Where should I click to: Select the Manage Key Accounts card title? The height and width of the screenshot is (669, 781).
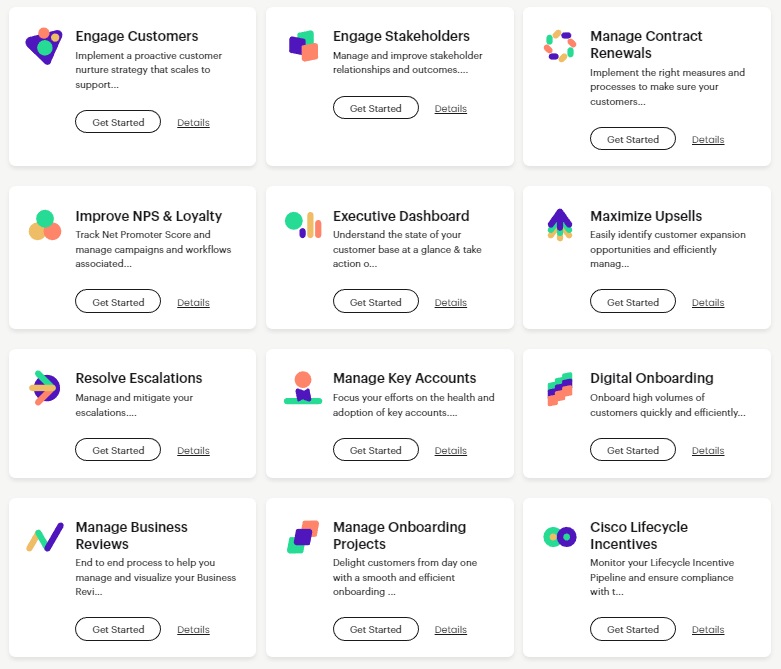[x=404, y=378]
